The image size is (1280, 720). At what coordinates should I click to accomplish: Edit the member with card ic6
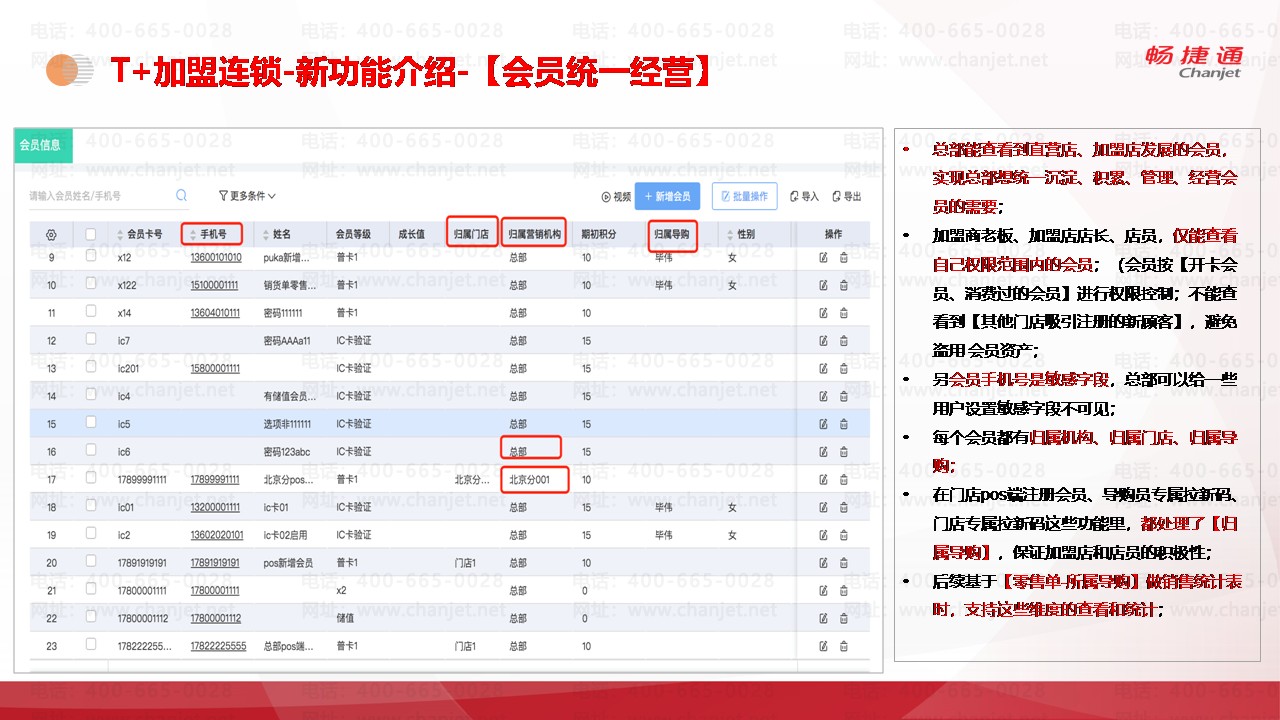823,452
